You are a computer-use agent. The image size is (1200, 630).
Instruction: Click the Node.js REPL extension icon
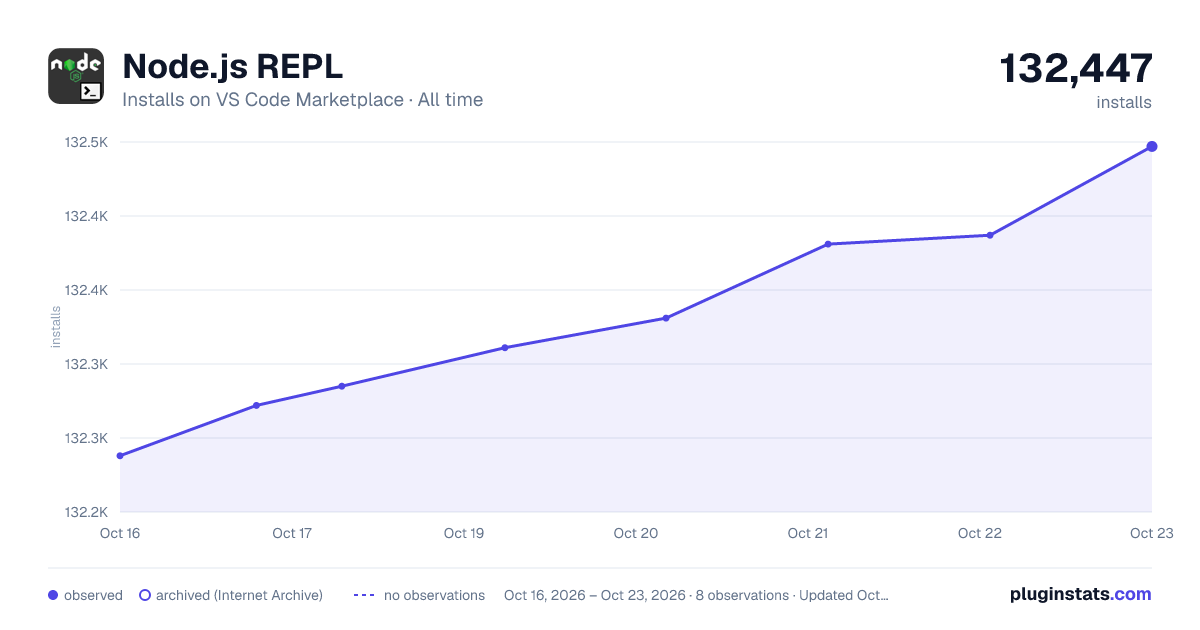[x=76, y=76]
